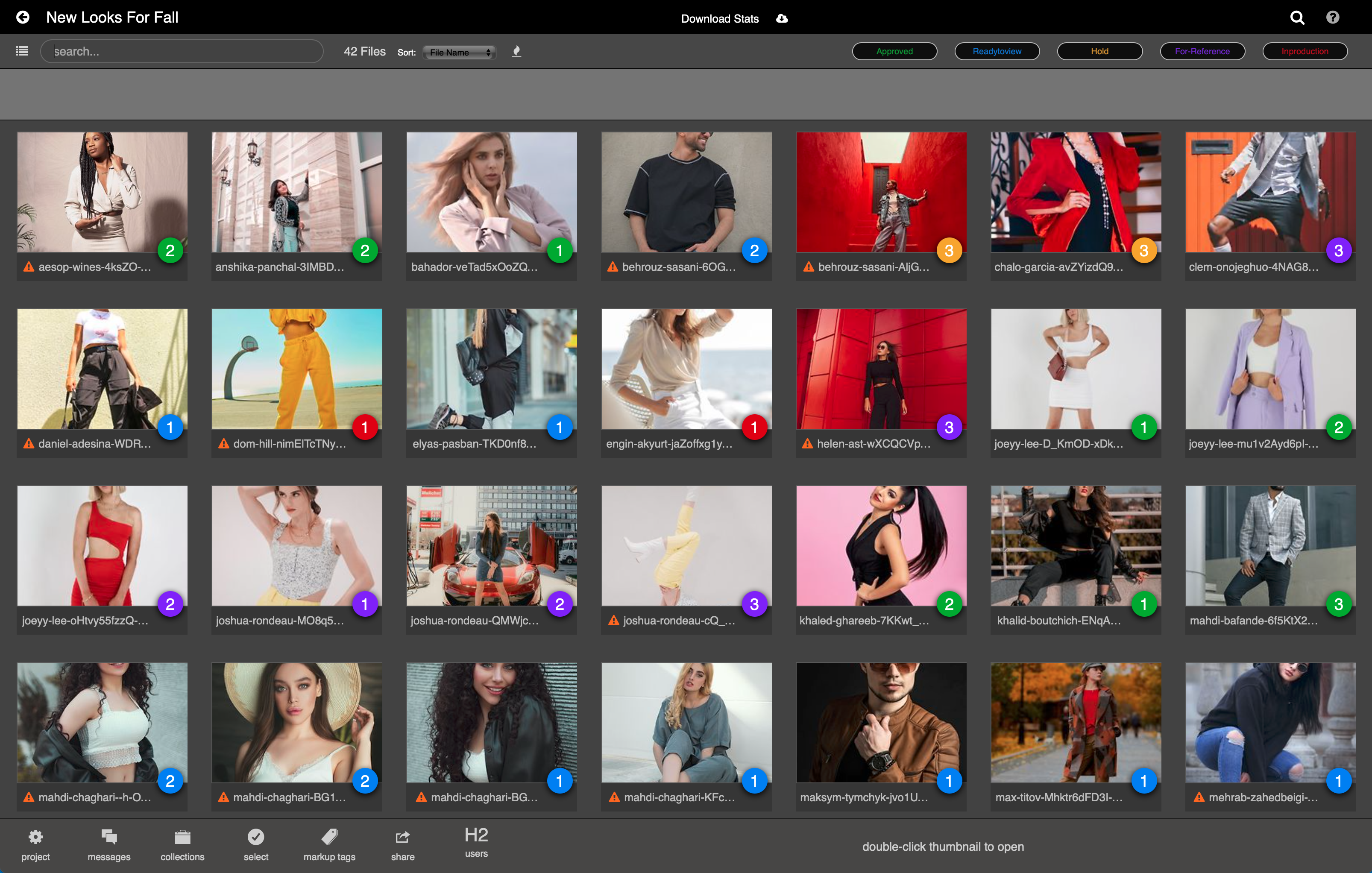This screenshot has width=1372, height=873.
Task: Click warning icon on aesop-wines file
Action: coord(29,266)
